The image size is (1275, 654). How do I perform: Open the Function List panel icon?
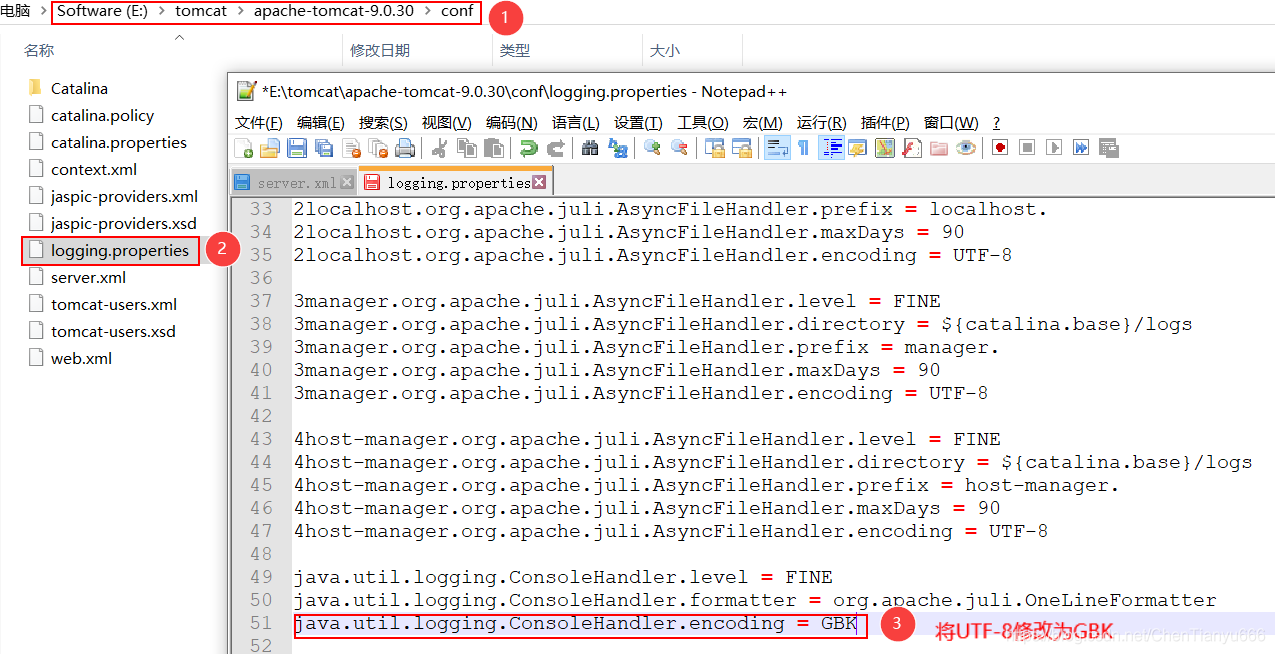(x=911, y=148)
